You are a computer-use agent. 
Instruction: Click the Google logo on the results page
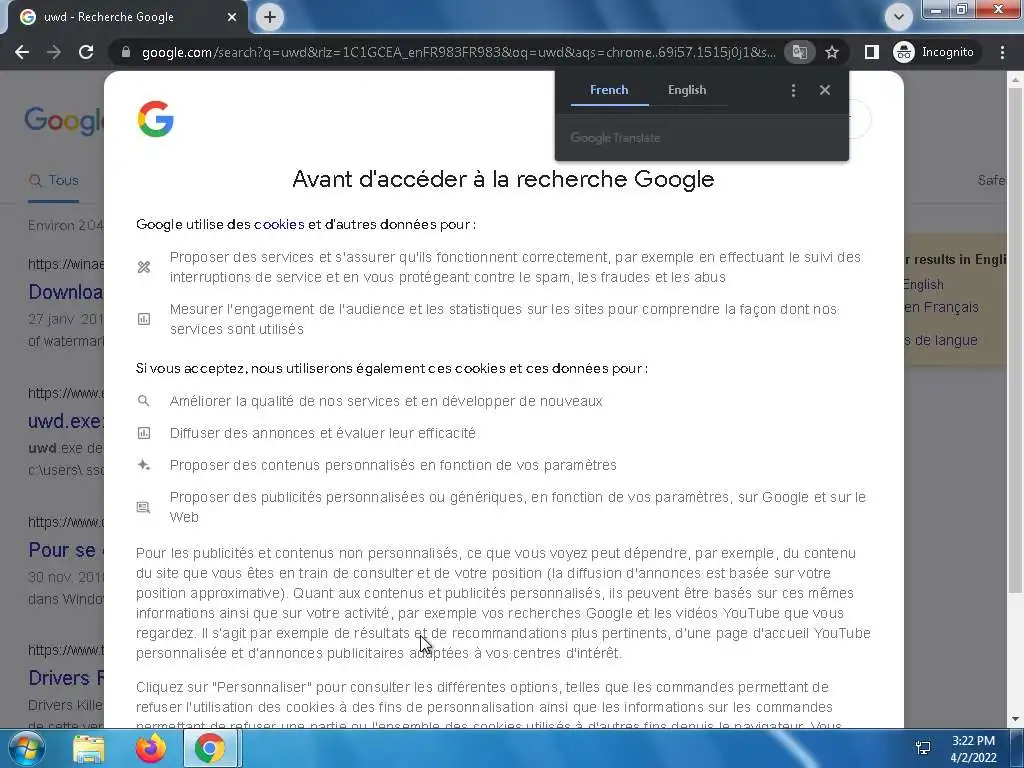pos(64,121)
